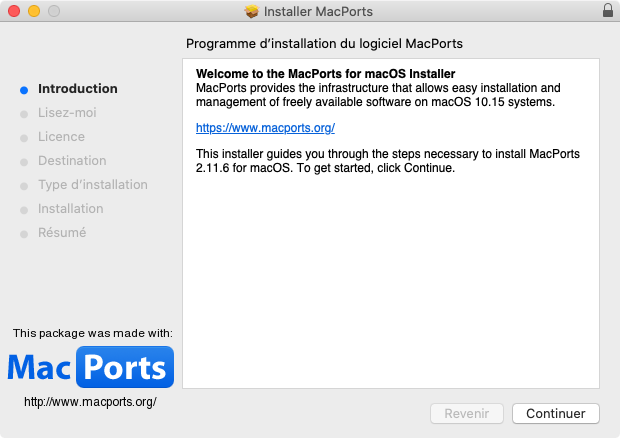Click the blue bullet next to Introduction
The width and height of the screenshot is (620, 438).
pyautogui.click(x=24, y=89)
